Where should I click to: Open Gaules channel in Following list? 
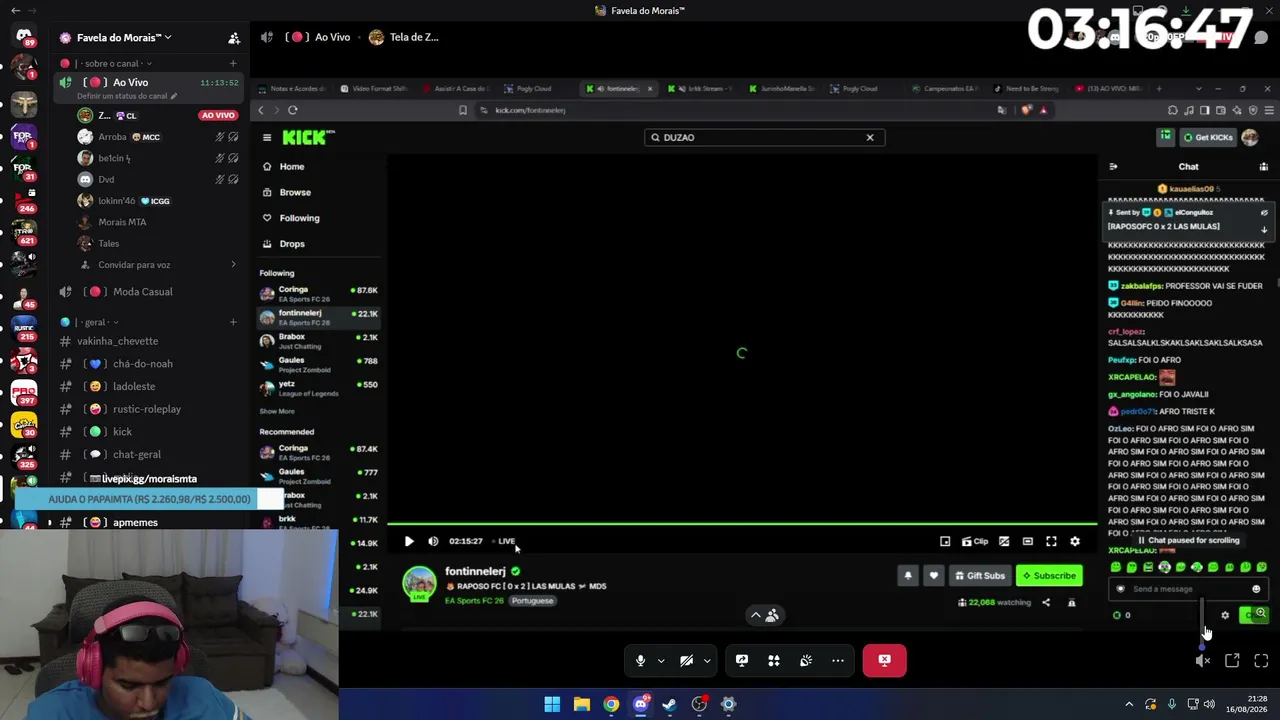[x=318, y=365]
